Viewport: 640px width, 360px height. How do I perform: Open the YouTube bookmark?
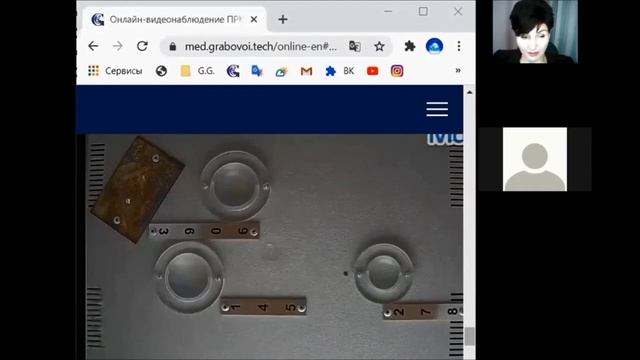pyautogui.click(x=372, y=71)
